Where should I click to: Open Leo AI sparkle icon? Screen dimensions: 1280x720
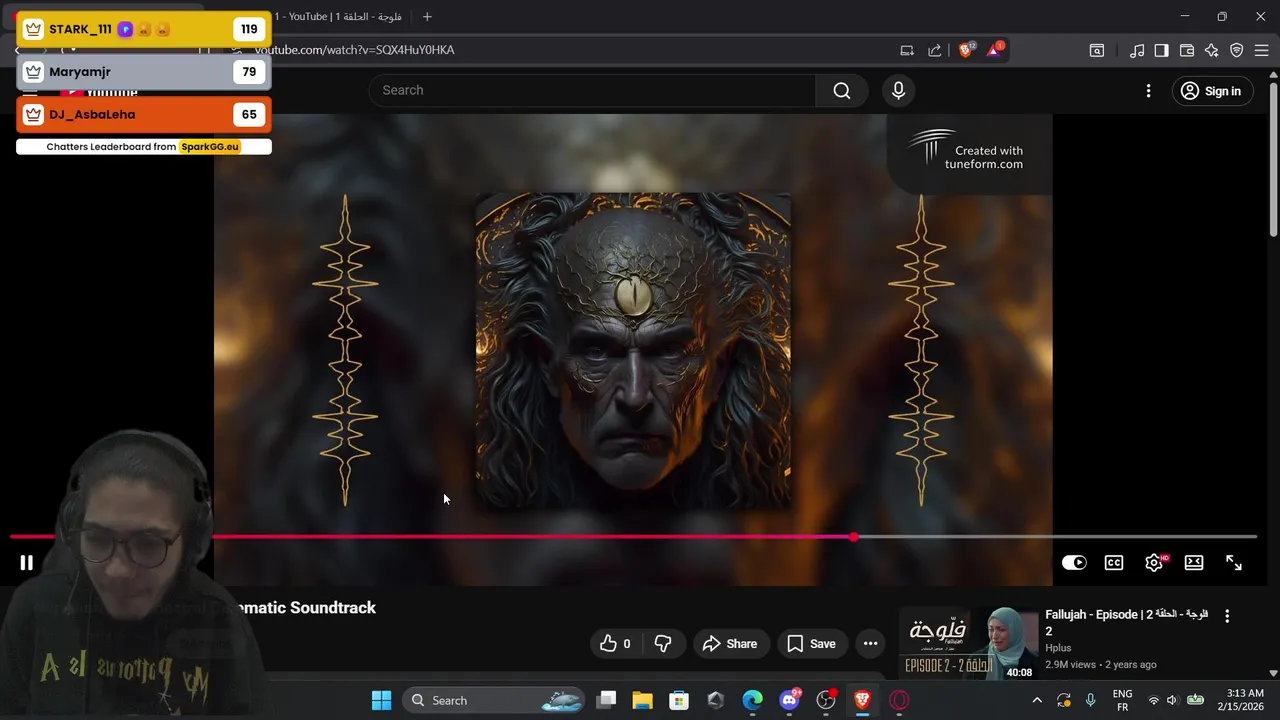(x=1211, y=50)
